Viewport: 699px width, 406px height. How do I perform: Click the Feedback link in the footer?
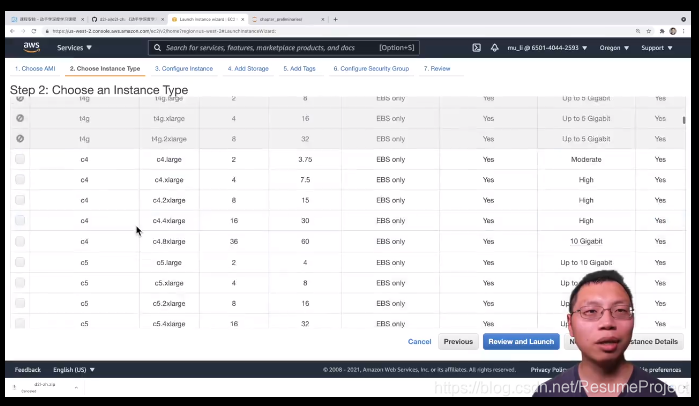[28, 369]
